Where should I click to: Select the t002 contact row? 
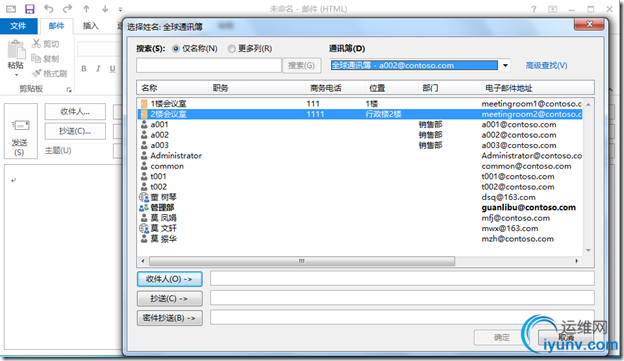(360, 187)
